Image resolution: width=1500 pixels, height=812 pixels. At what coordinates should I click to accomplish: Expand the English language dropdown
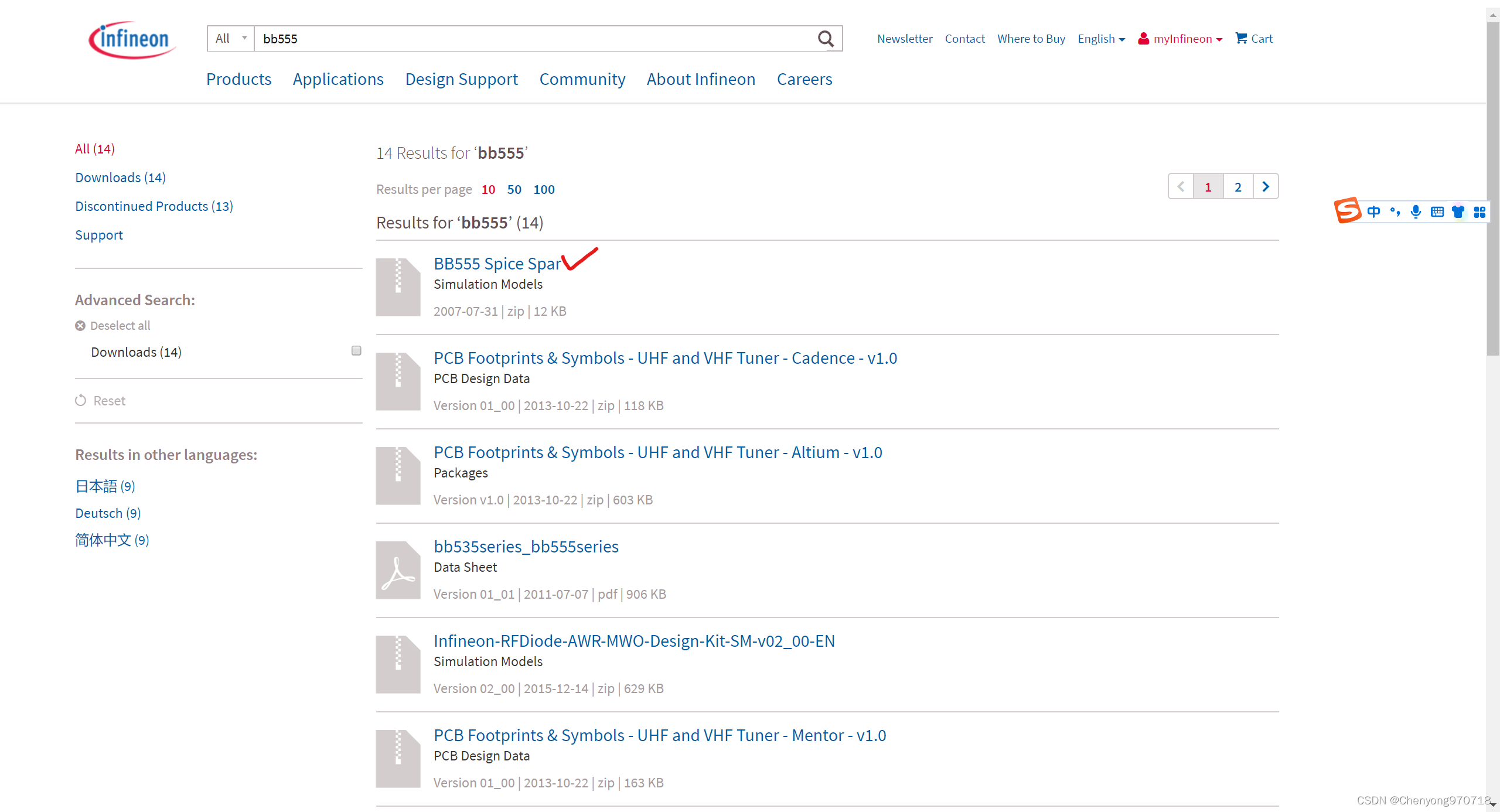pyautogui.click(x=1101, y=39)
